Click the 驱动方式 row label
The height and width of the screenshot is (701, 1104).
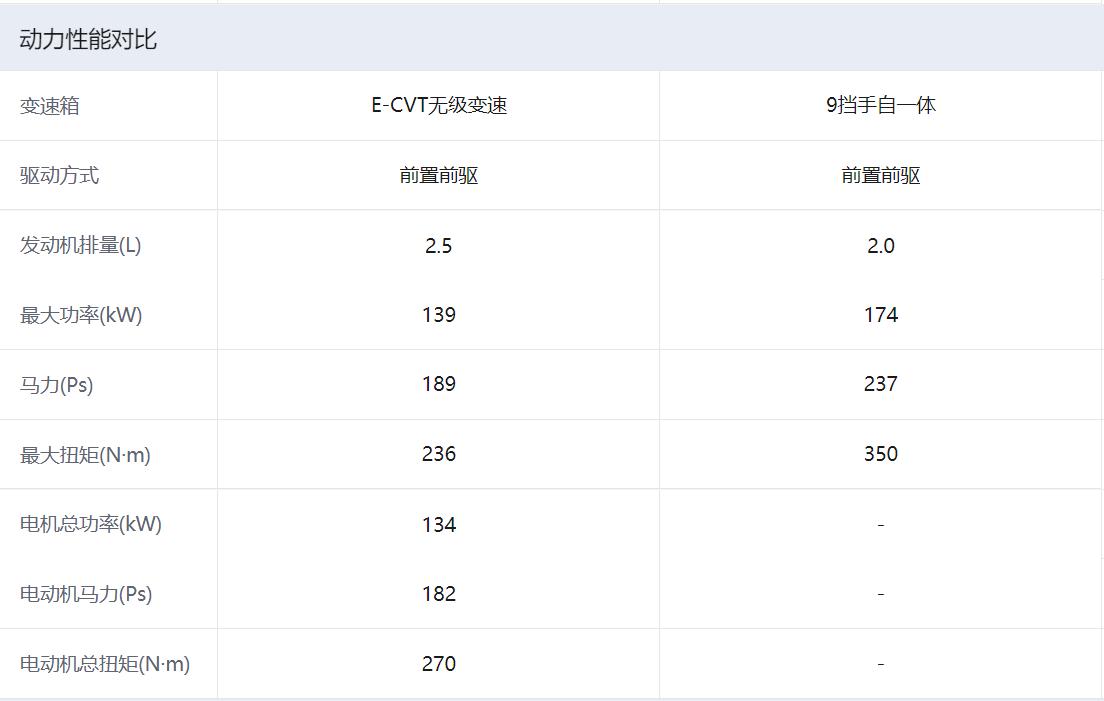pyautogui.click(x=60, y=176)
